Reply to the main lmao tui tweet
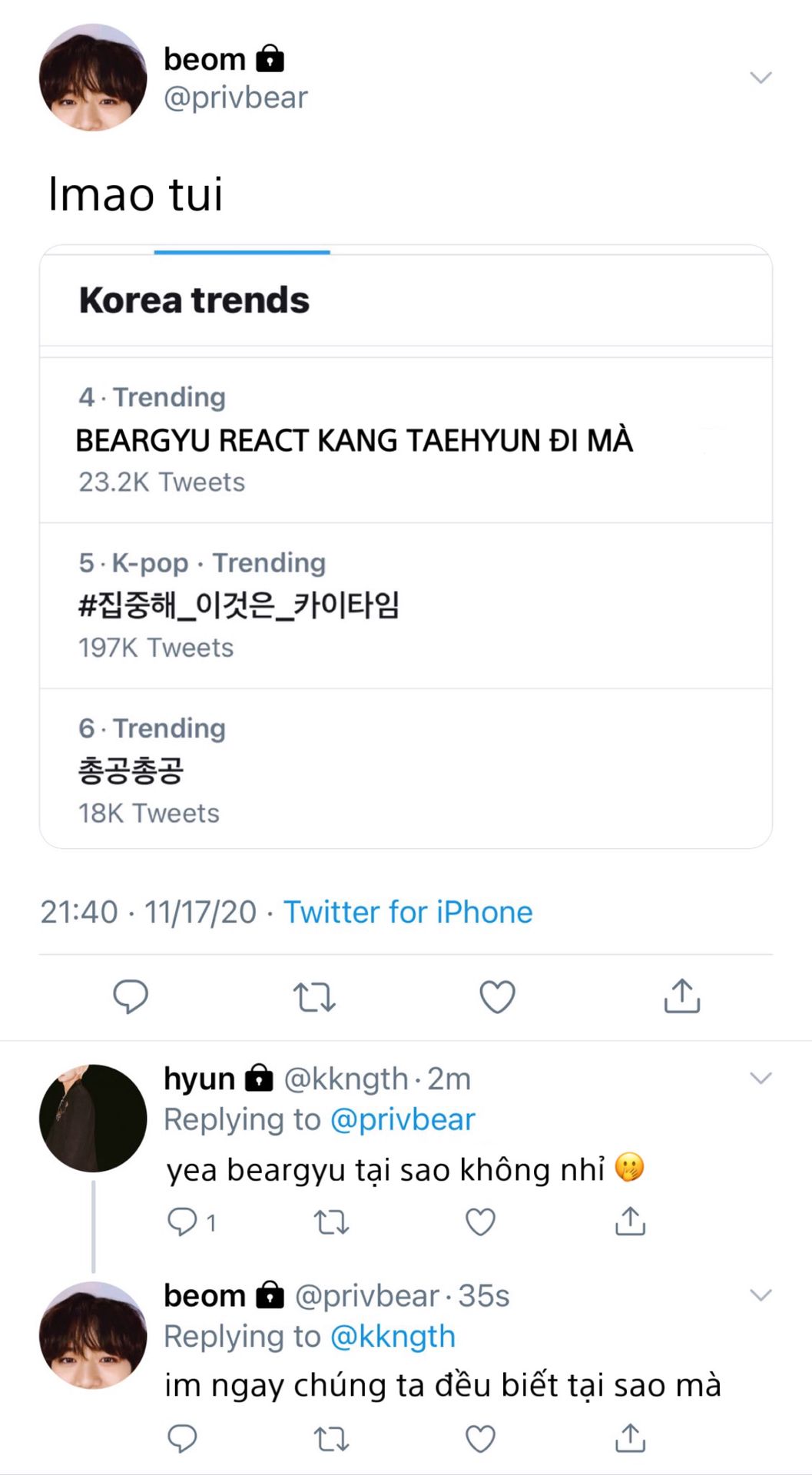812x1475 pixels. (131, 996)
